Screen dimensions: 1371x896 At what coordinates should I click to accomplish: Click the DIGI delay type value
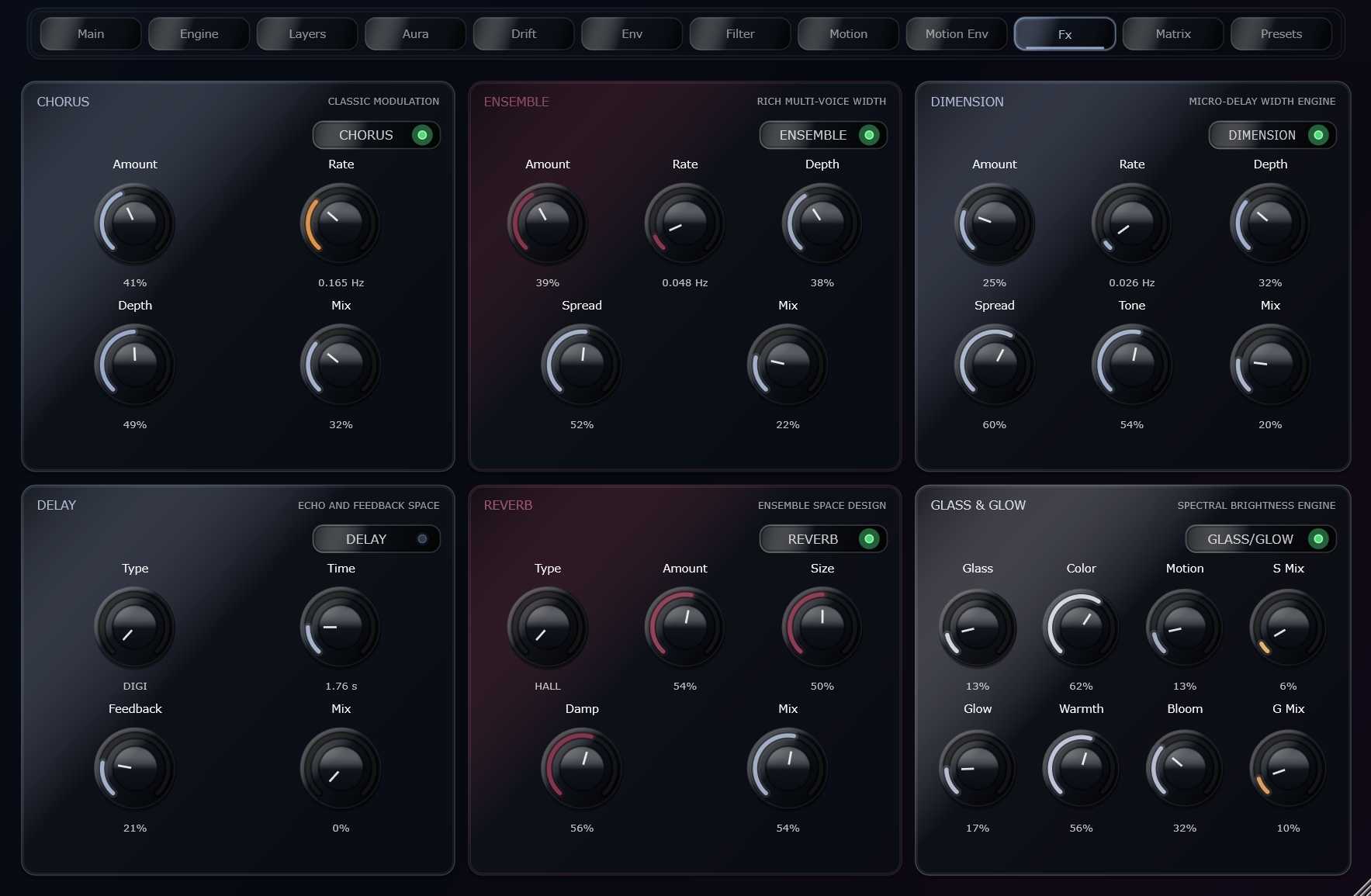click(x=134, y=687)
